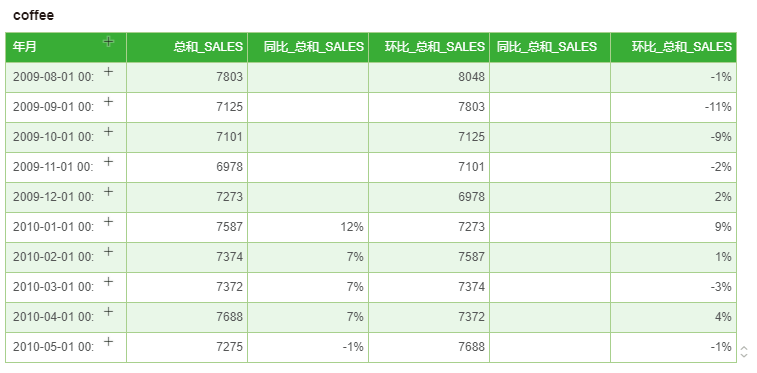Viewport: 757px width, 373px height.
Task: Click the coffee table title
Action: point(33,15)
